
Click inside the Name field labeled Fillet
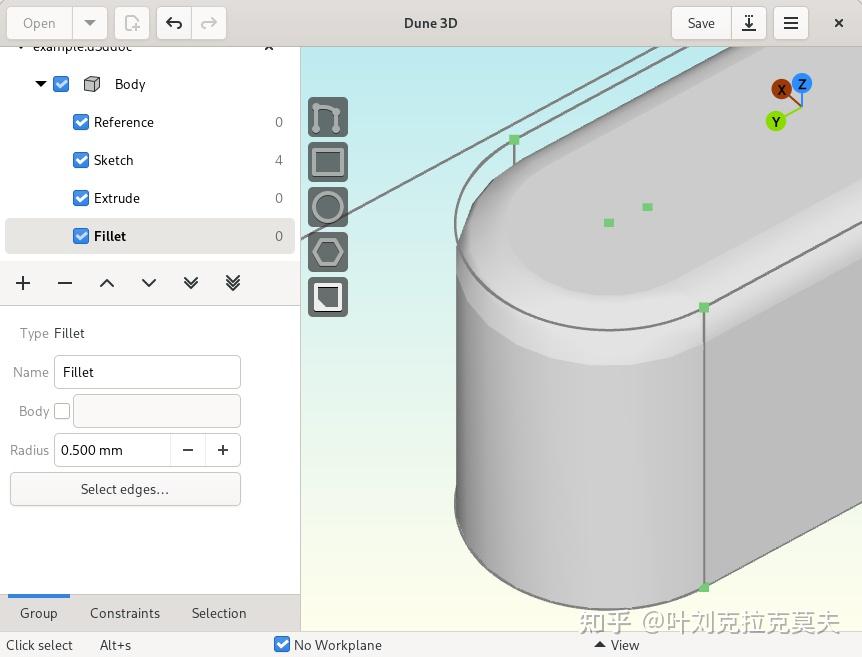tap(147, 372)
